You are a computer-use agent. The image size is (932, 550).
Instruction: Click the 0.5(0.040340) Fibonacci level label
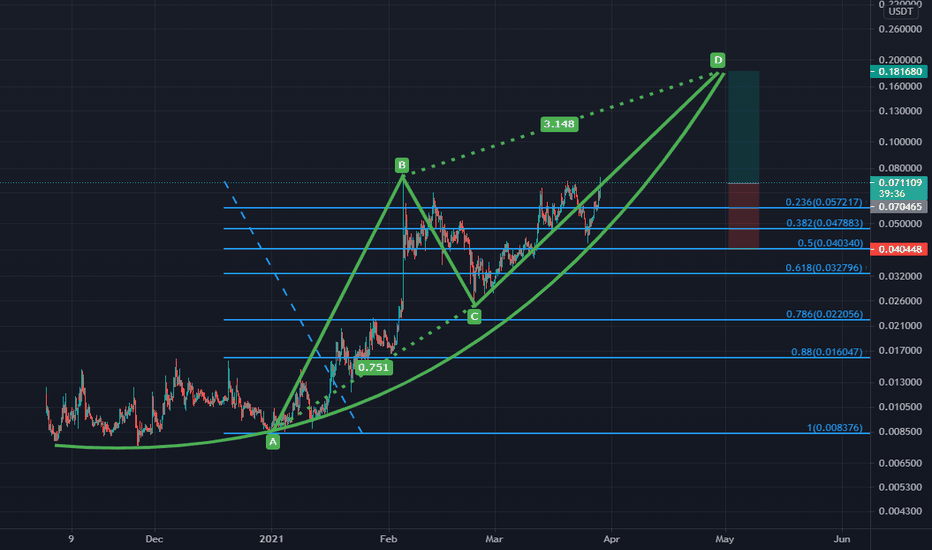(x=830, y=243)
